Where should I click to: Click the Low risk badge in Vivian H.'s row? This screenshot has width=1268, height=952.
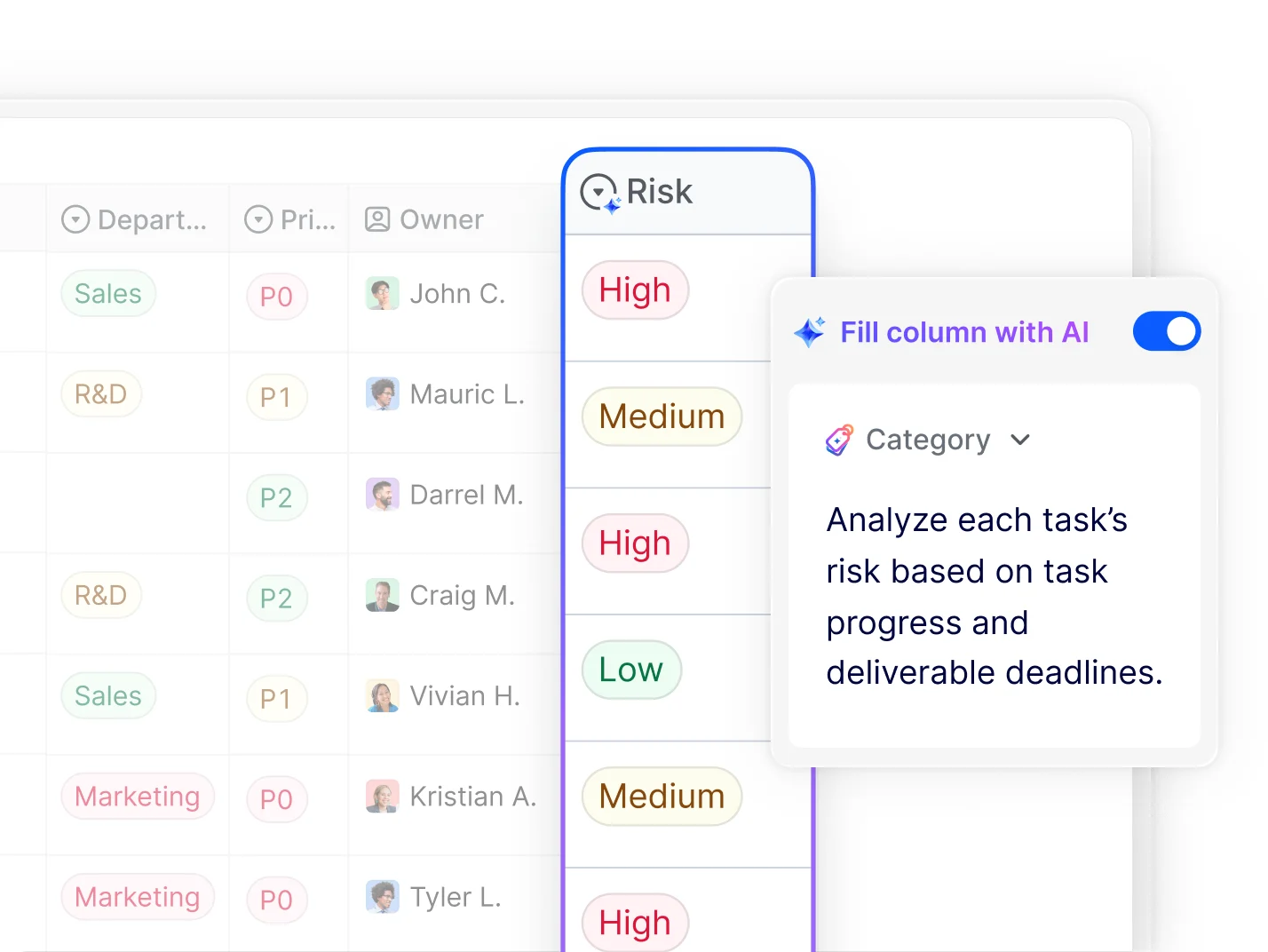631,670
